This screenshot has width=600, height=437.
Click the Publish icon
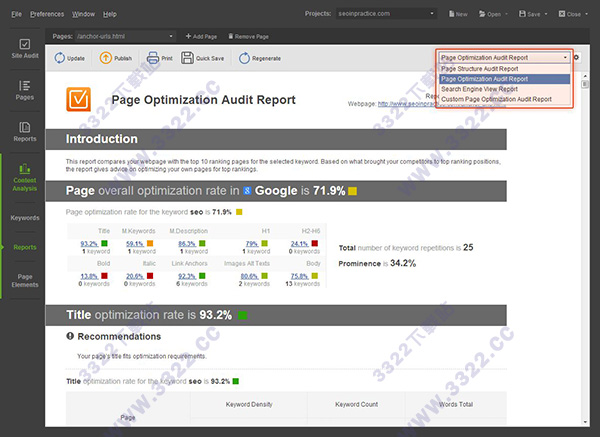pos(106,58)
